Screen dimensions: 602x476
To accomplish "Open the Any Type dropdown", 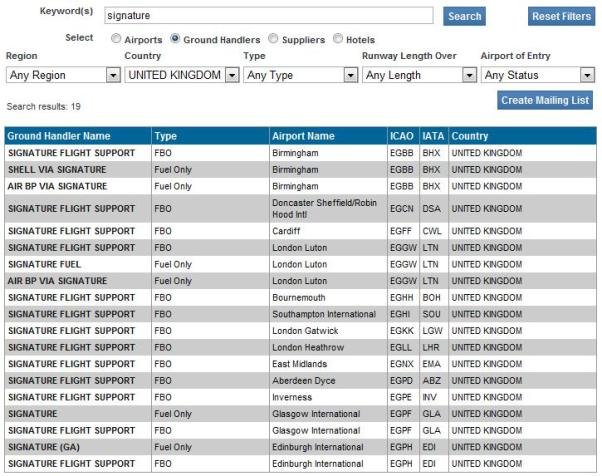I will [x=300, y=75].
